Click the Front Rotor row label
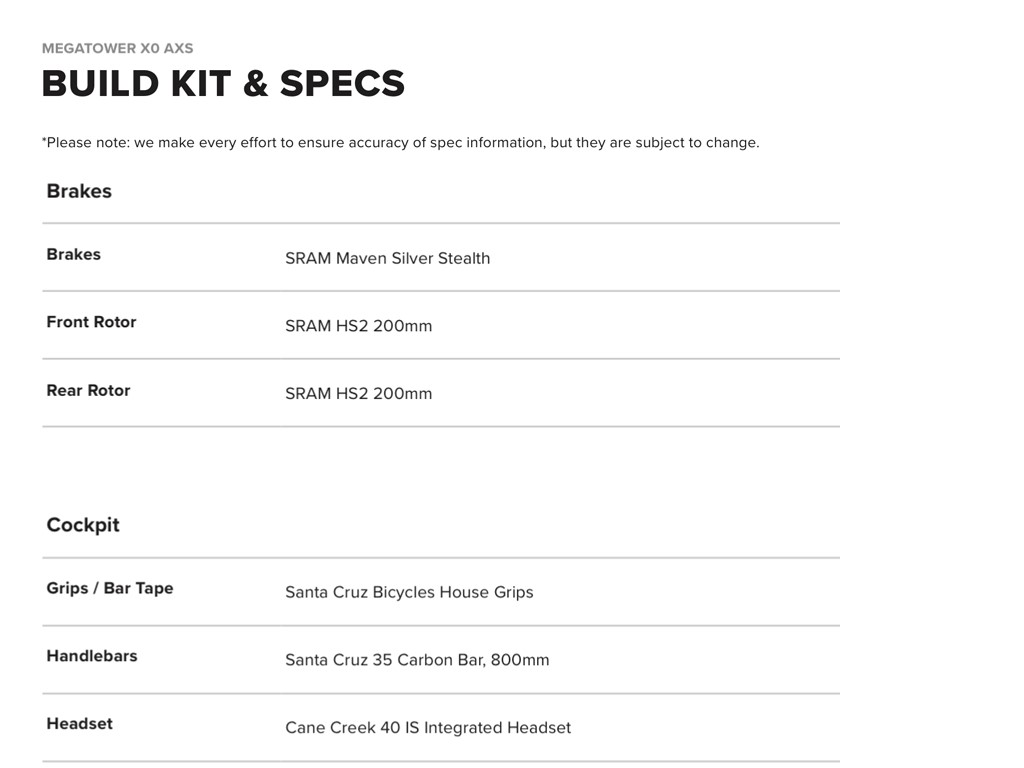The width and height of the screenshot is (1024, 768). 91,322
